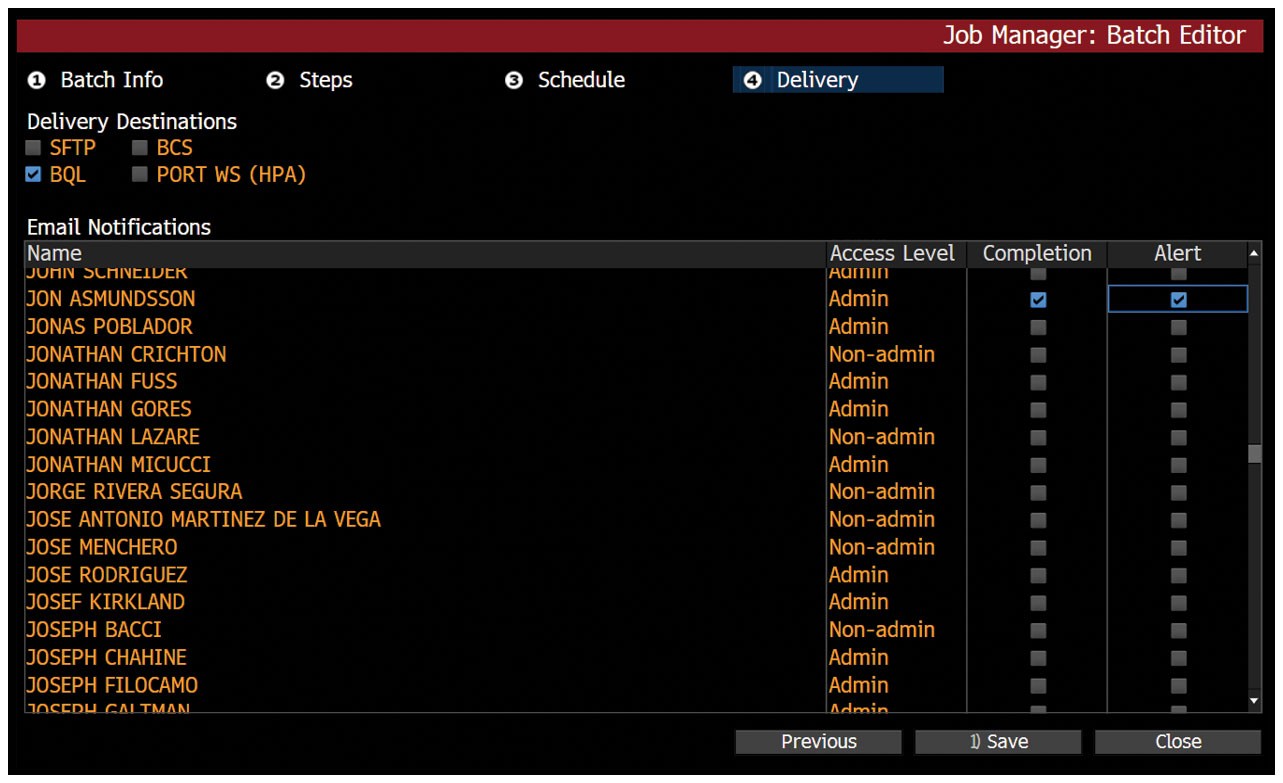
Task: Enable Completion for Jonas Poblador
Action: (x=1038, y=327)
